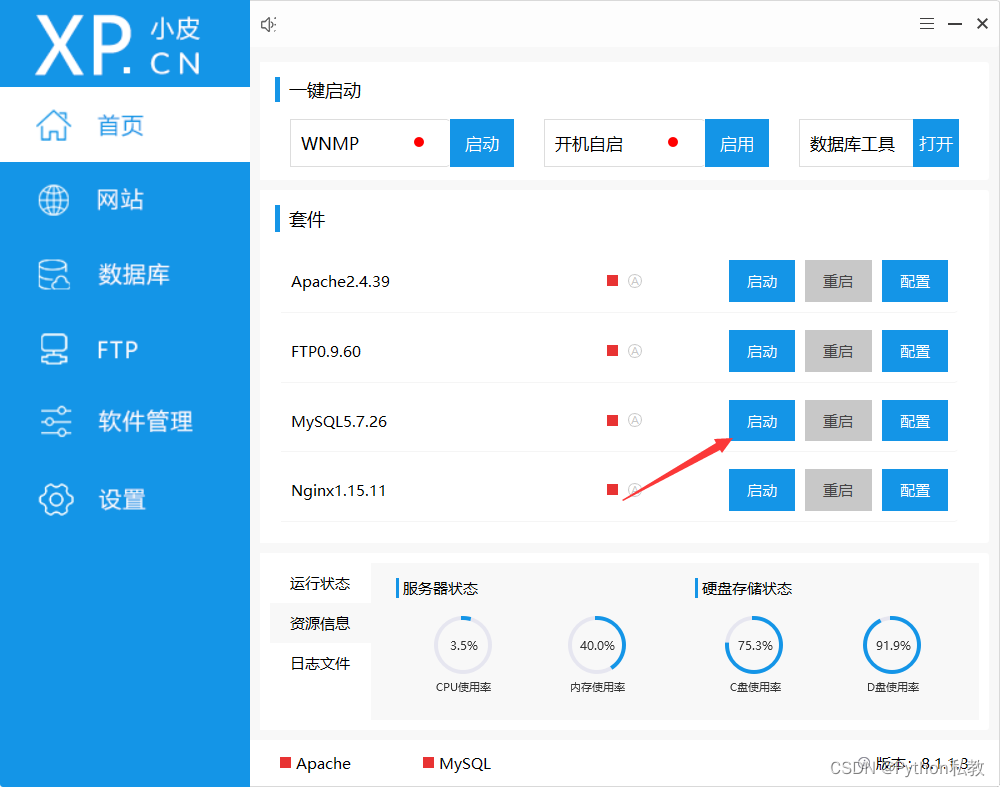Open the WNMP selector dropdown
The height and width of the screenshot is (787, 1000).
pos(369,143)
